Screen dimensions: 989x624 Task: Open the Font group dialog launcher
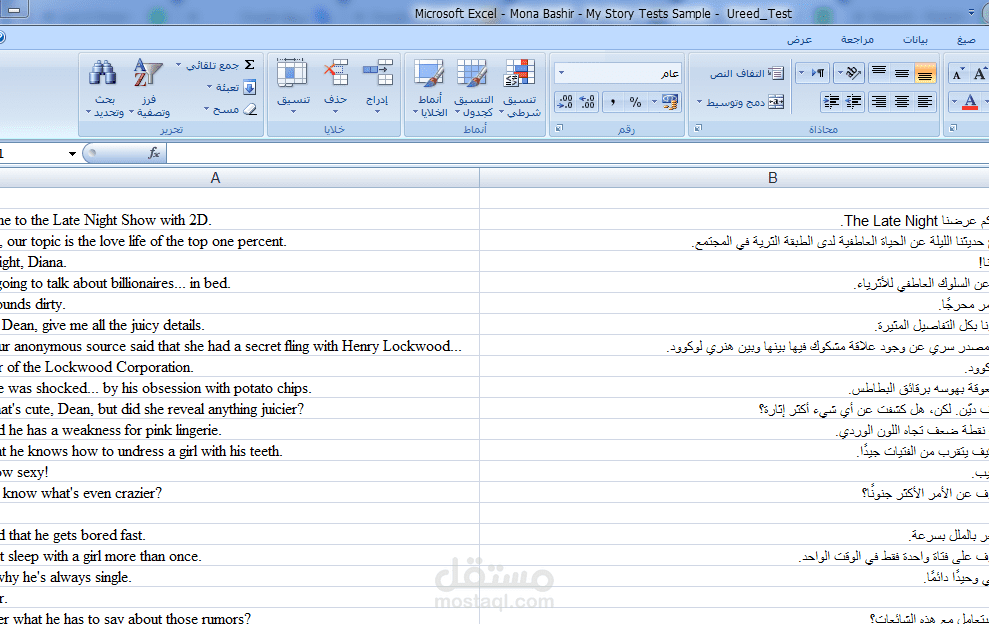click(x=953, y=128)
